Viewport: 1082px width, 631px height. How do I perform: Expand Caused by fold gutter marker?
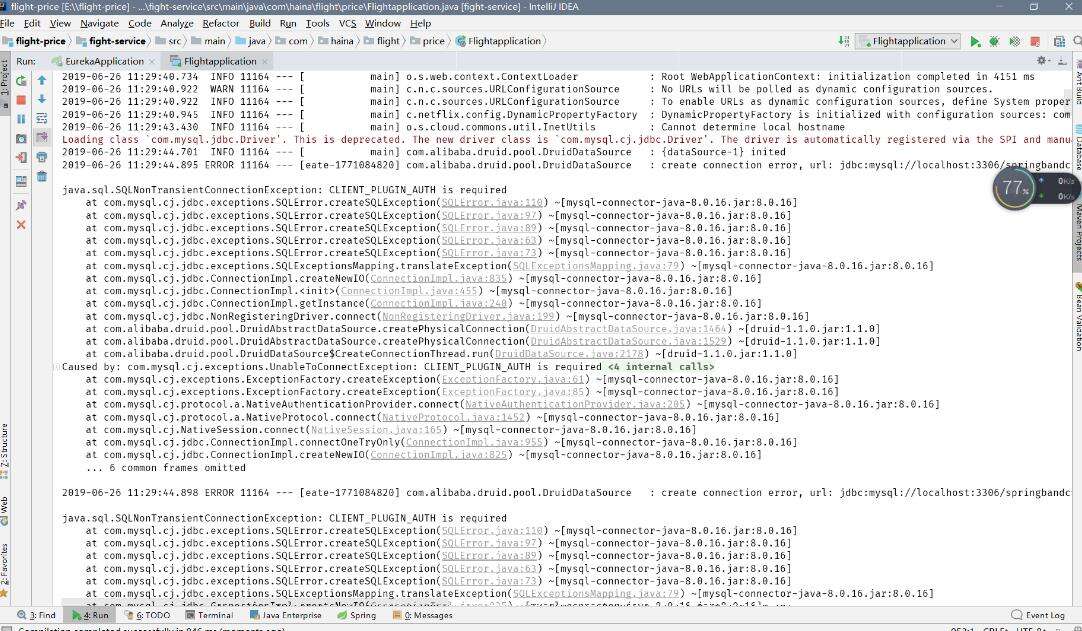(56, 367)
